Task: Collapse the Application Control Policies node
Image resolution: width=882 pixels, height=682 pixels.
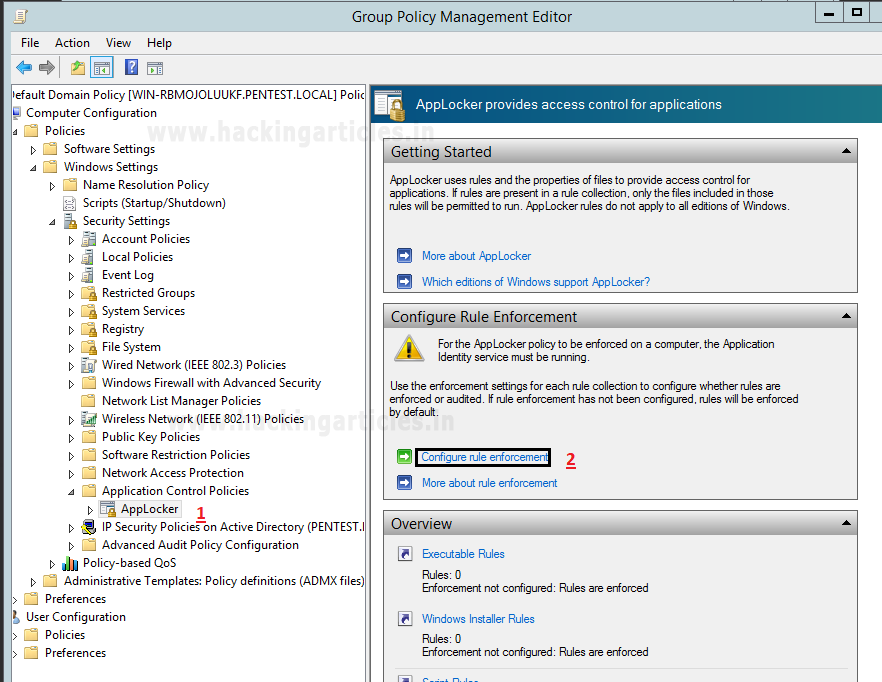Action: coord(71,492)
